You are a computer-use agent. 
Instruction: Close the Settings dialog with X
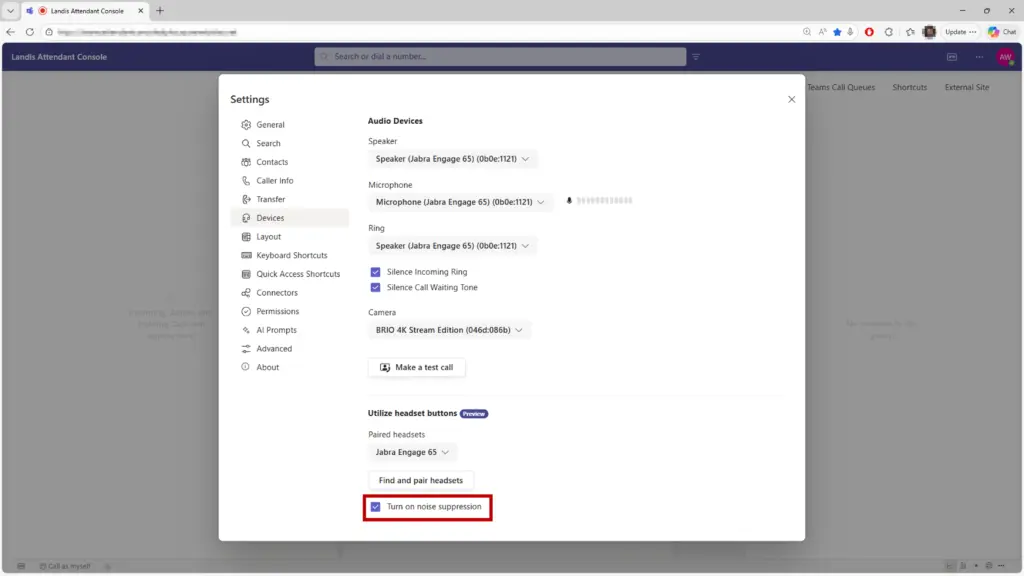point(791,99)
